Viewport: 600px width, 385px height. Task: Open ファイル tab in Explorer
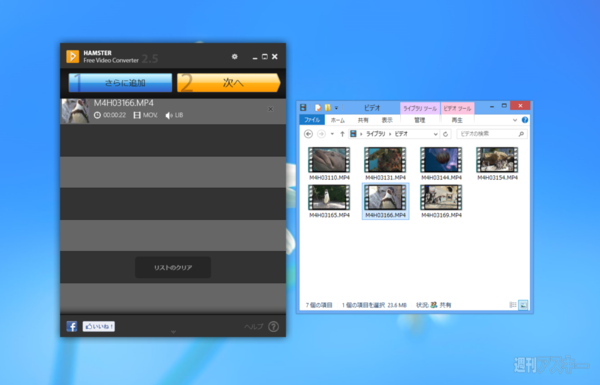point(312,120)
